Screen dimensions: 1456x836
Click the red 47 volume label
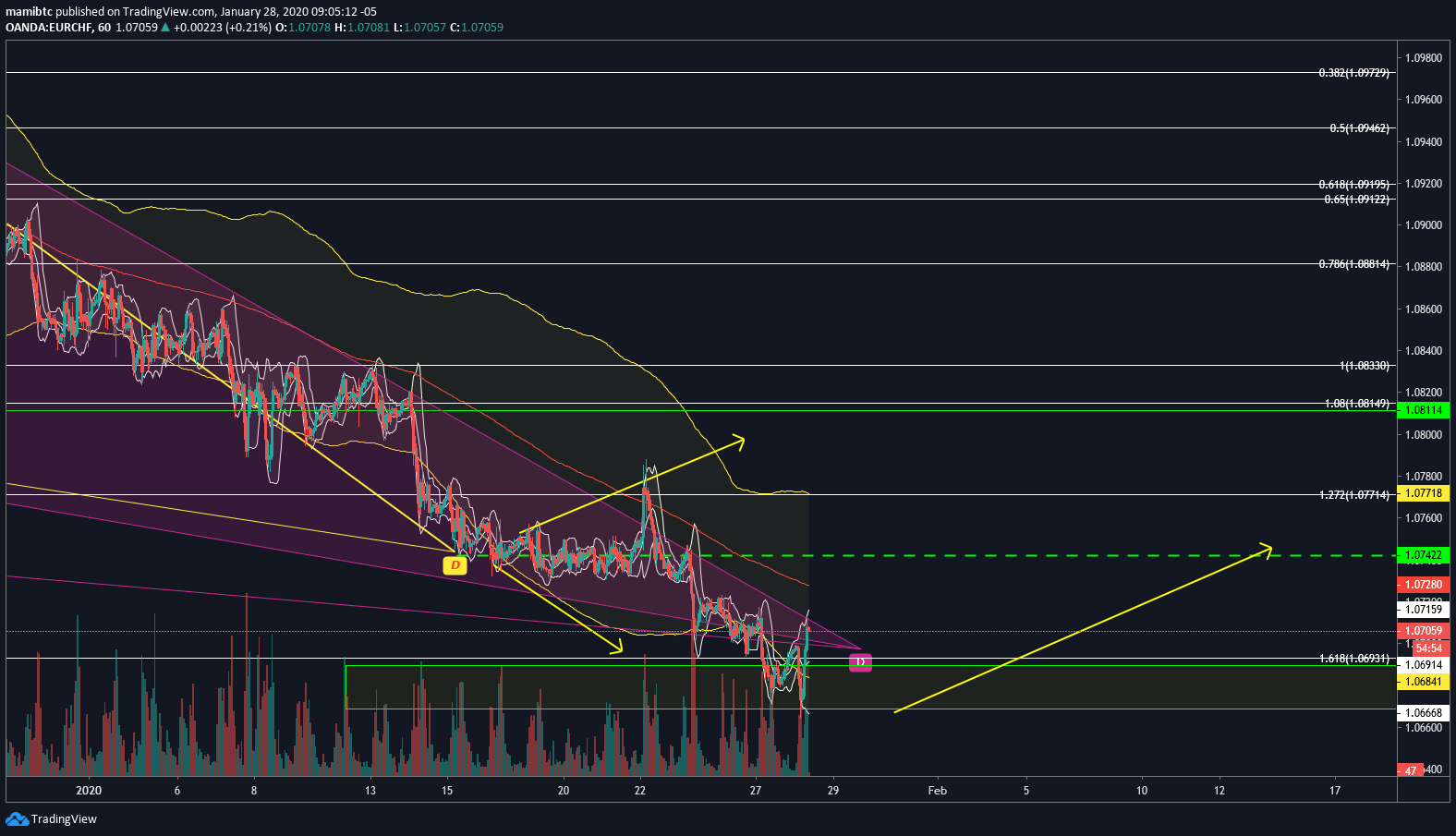pyautogui.click(x=1411, y=770)
